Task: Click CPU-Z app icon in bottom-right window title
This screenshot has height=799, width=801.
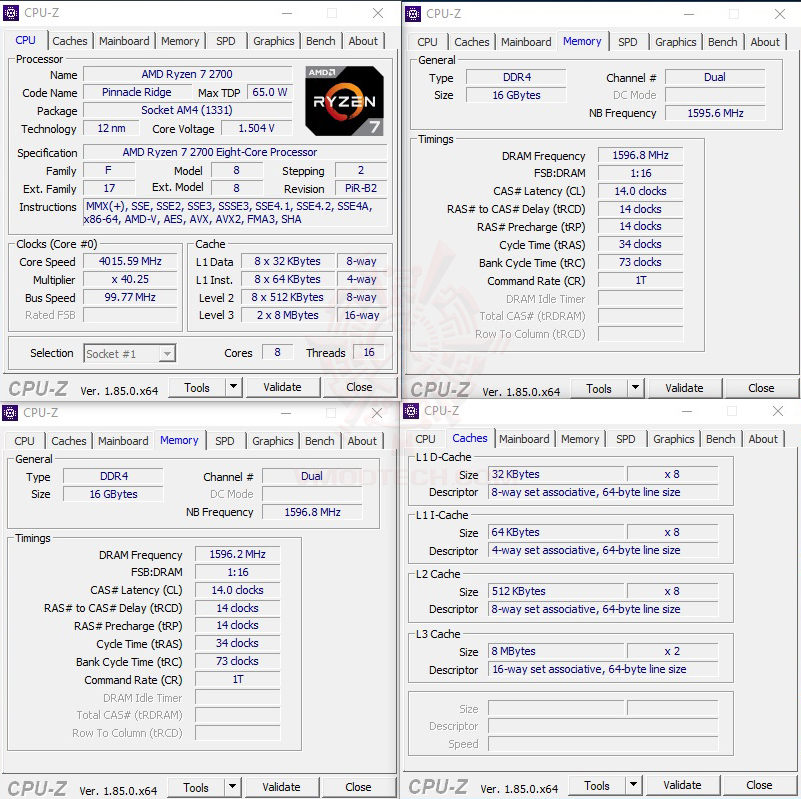Action: 411,411
